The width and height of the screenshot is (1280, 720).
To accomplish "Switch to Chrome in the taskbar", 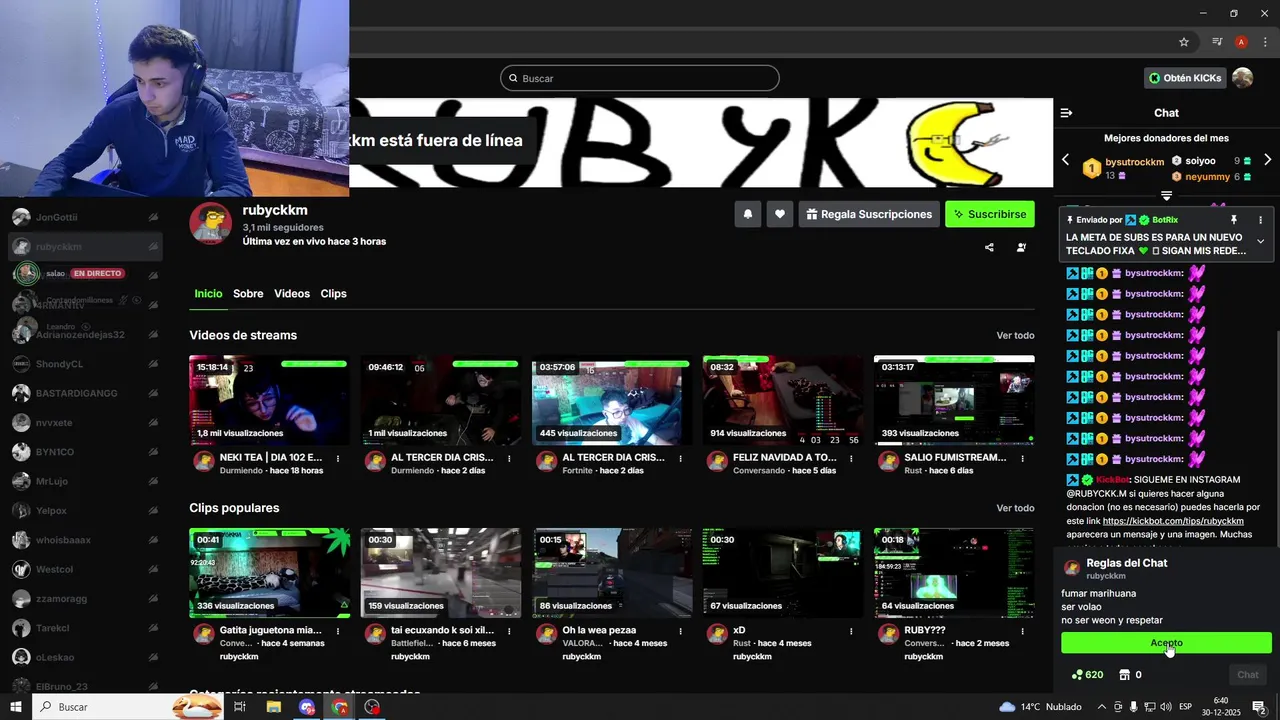I will point(340,707).
